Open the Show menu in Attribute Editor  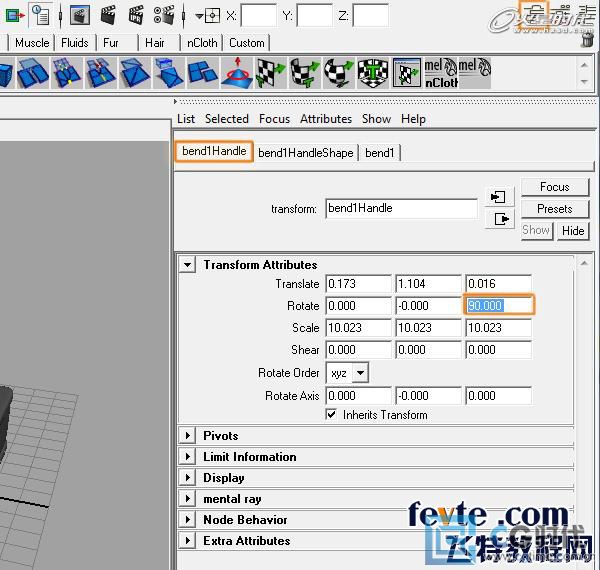pos(377,119)
